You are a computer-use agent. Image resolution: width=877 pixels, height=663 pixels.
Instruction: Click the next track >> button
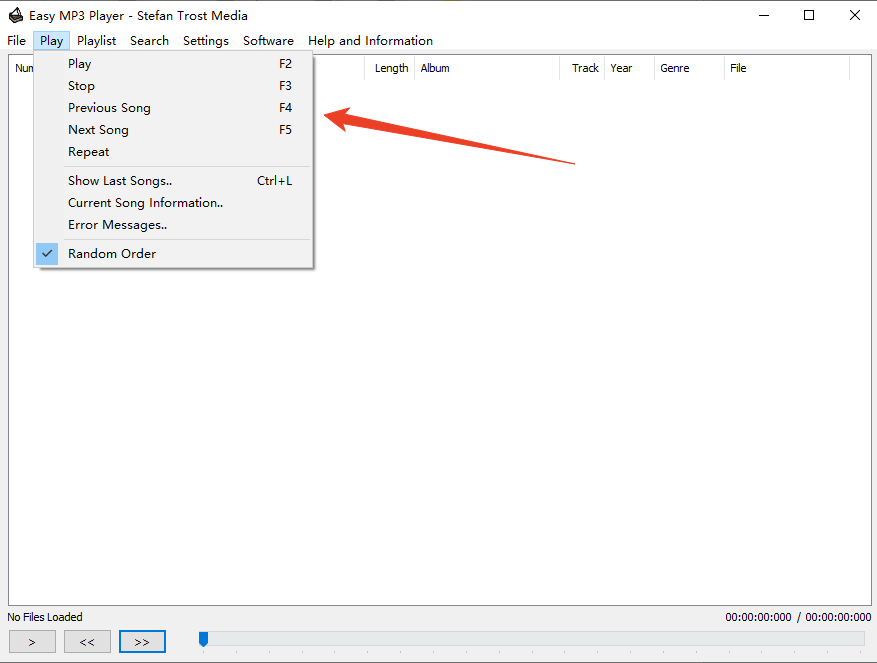point(142,642)
